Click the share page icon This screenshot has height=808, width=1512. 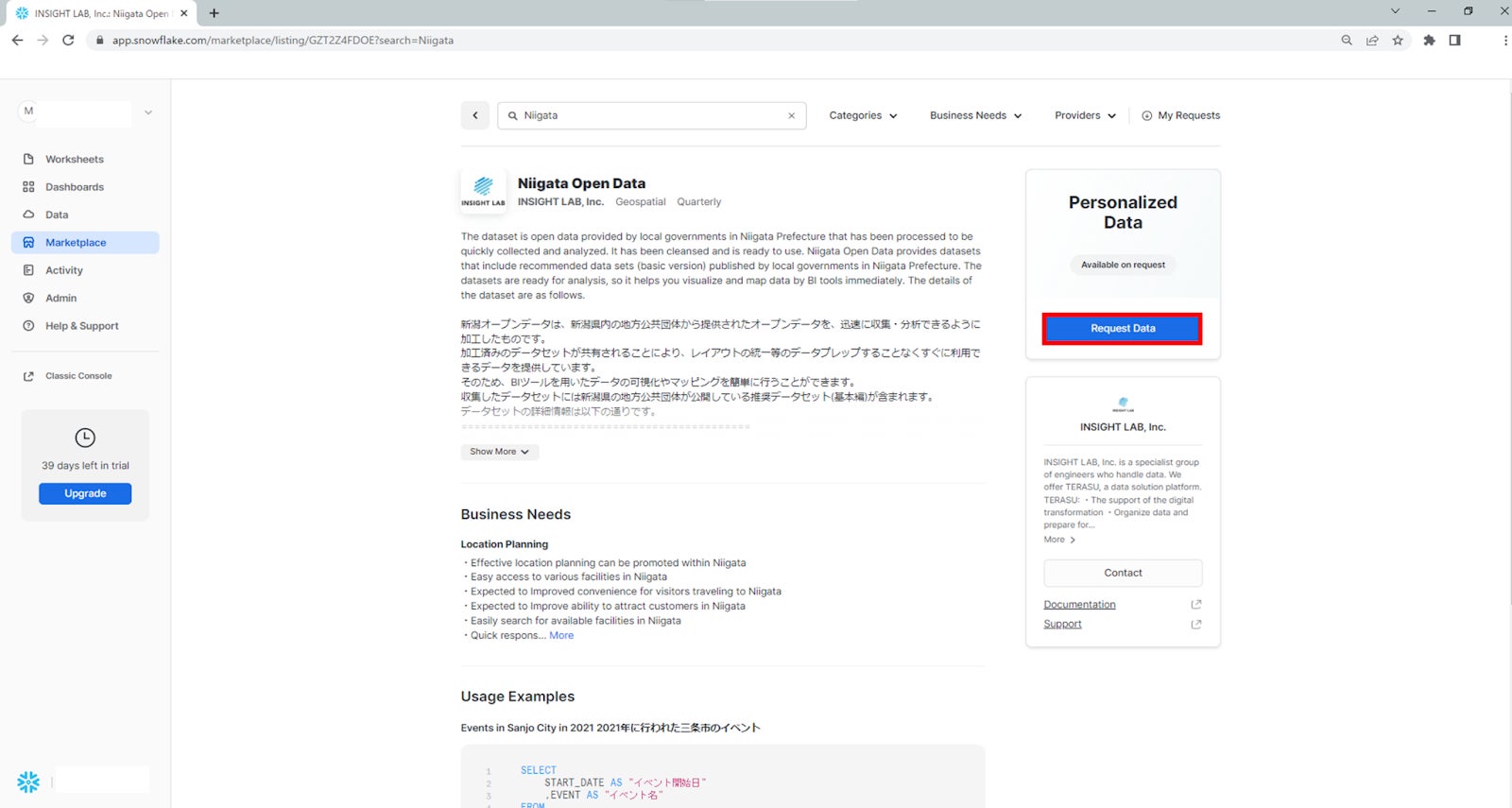pyautogui.click(x=1372, y=40)
